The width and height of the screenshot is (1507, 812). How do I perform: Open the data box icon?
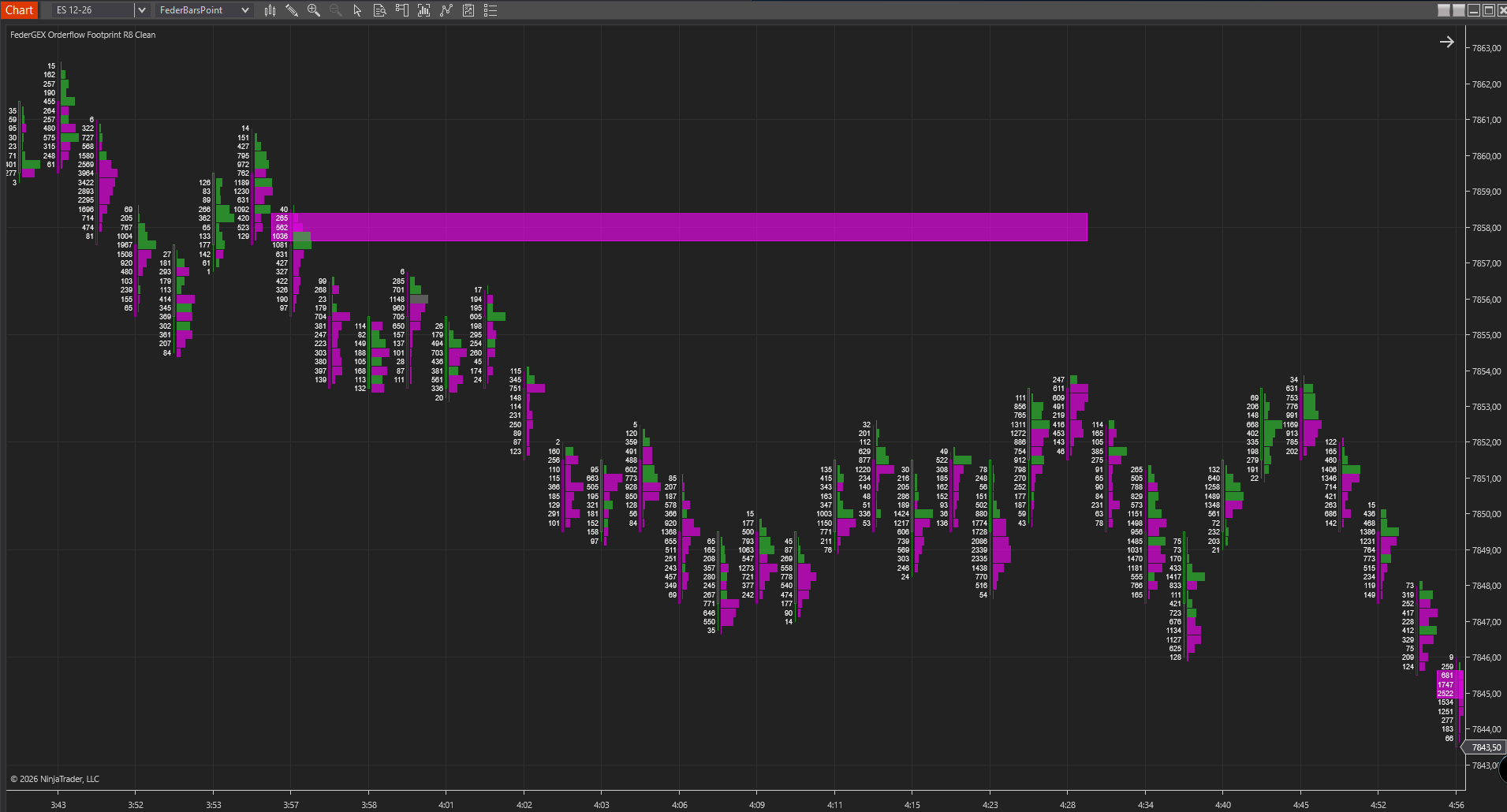379,10
